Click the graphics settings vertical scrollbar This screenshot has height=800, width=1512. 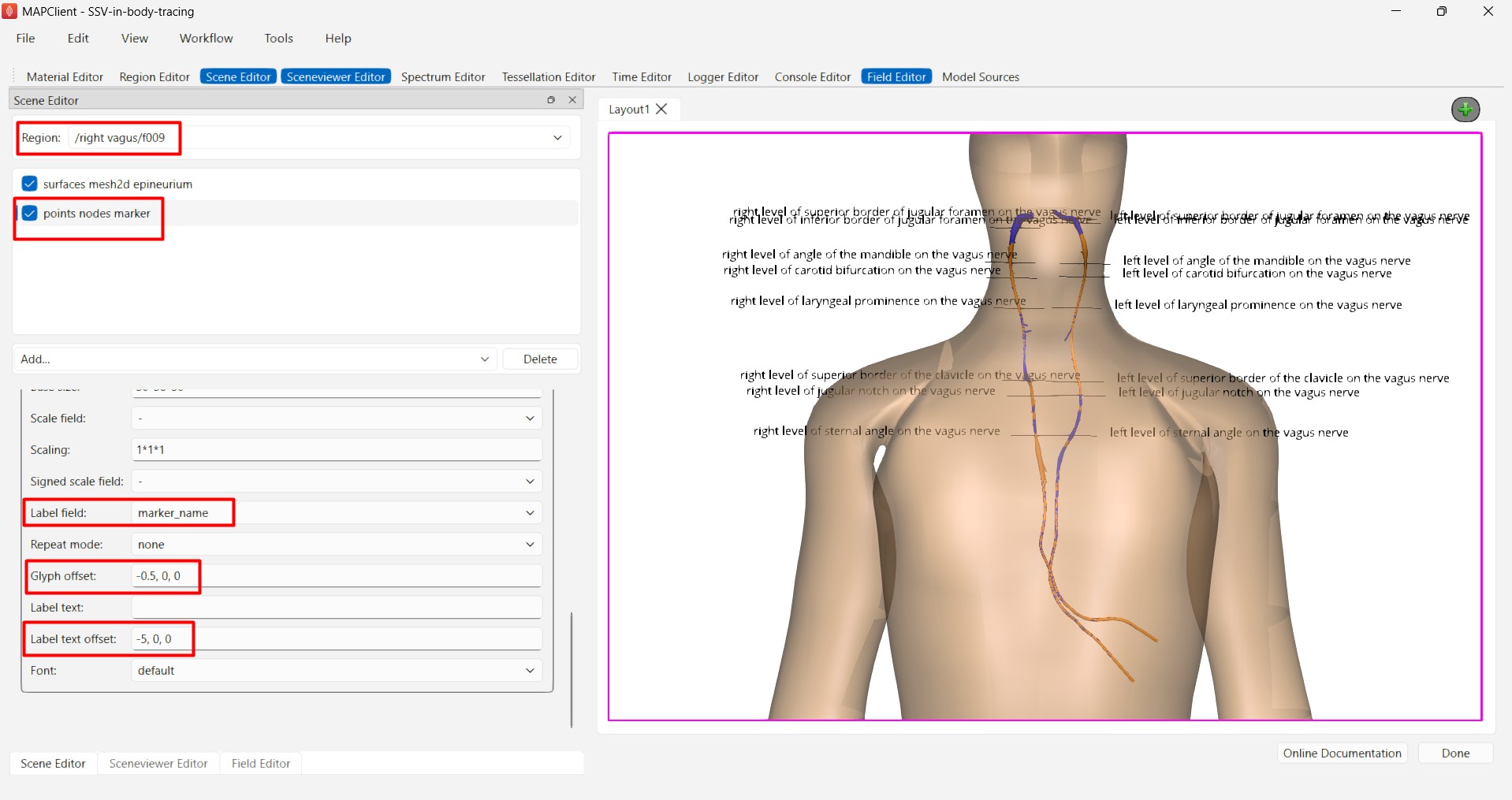572,669
